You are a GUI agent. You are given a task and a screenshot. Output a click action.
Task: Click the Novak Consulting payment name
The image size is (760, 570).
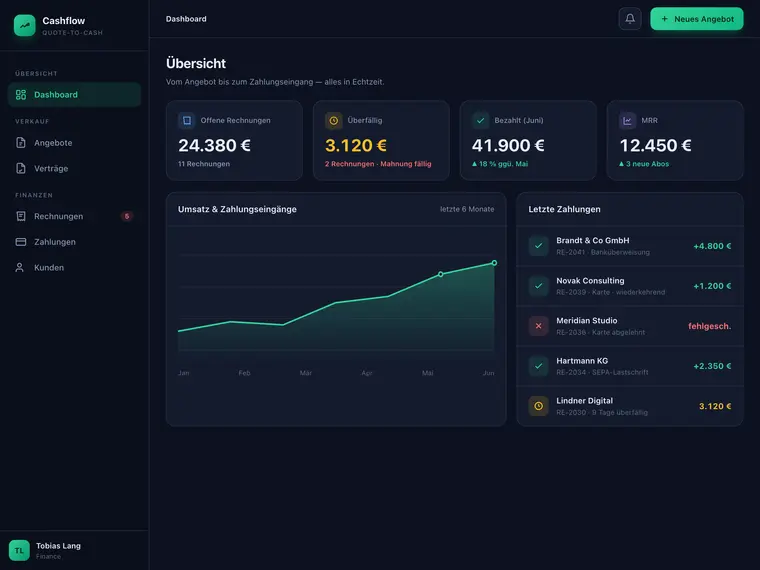coord(590,281)
